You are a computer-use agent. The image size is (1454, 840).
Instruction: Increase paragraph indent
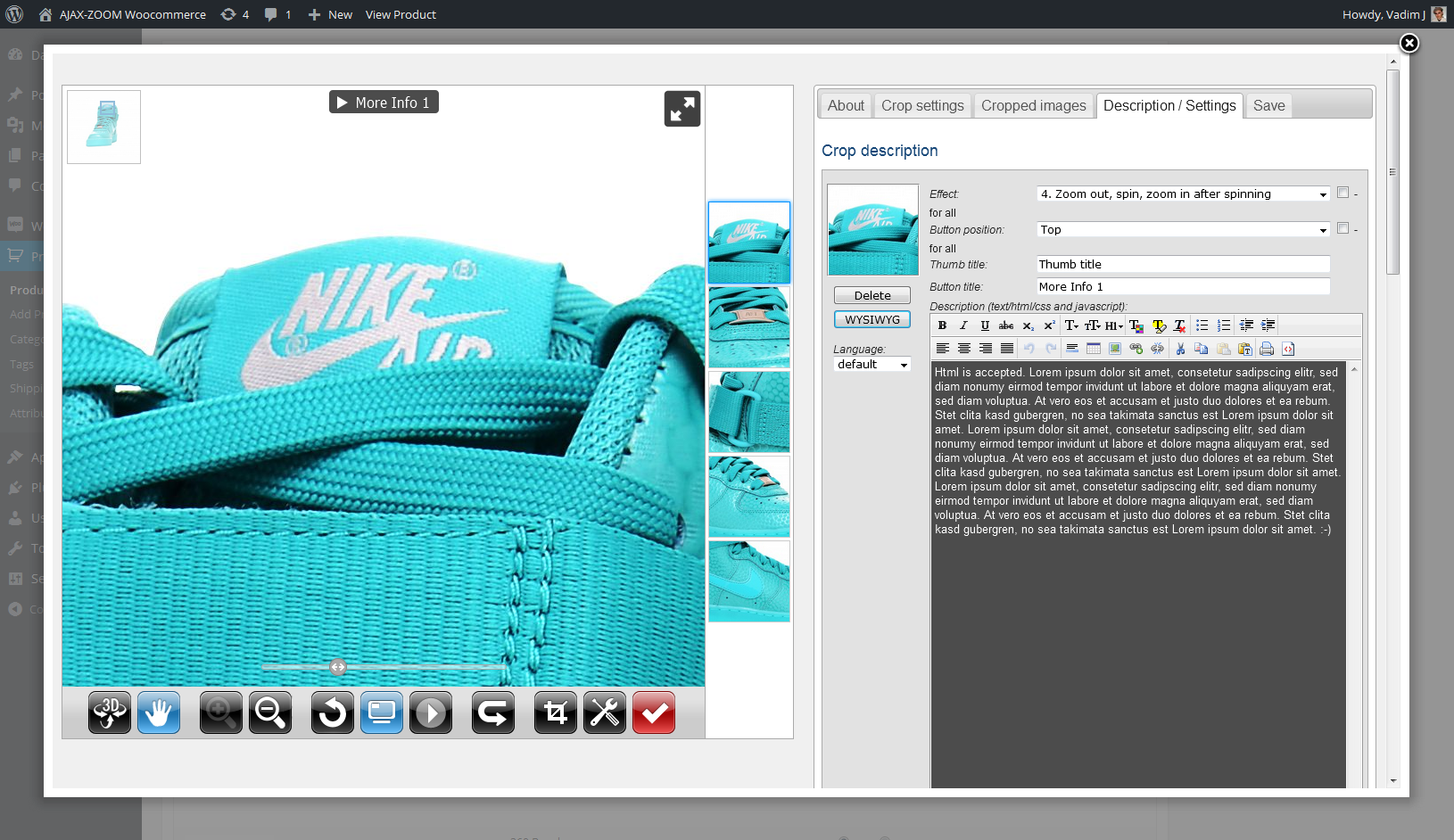click(1268, 325)
